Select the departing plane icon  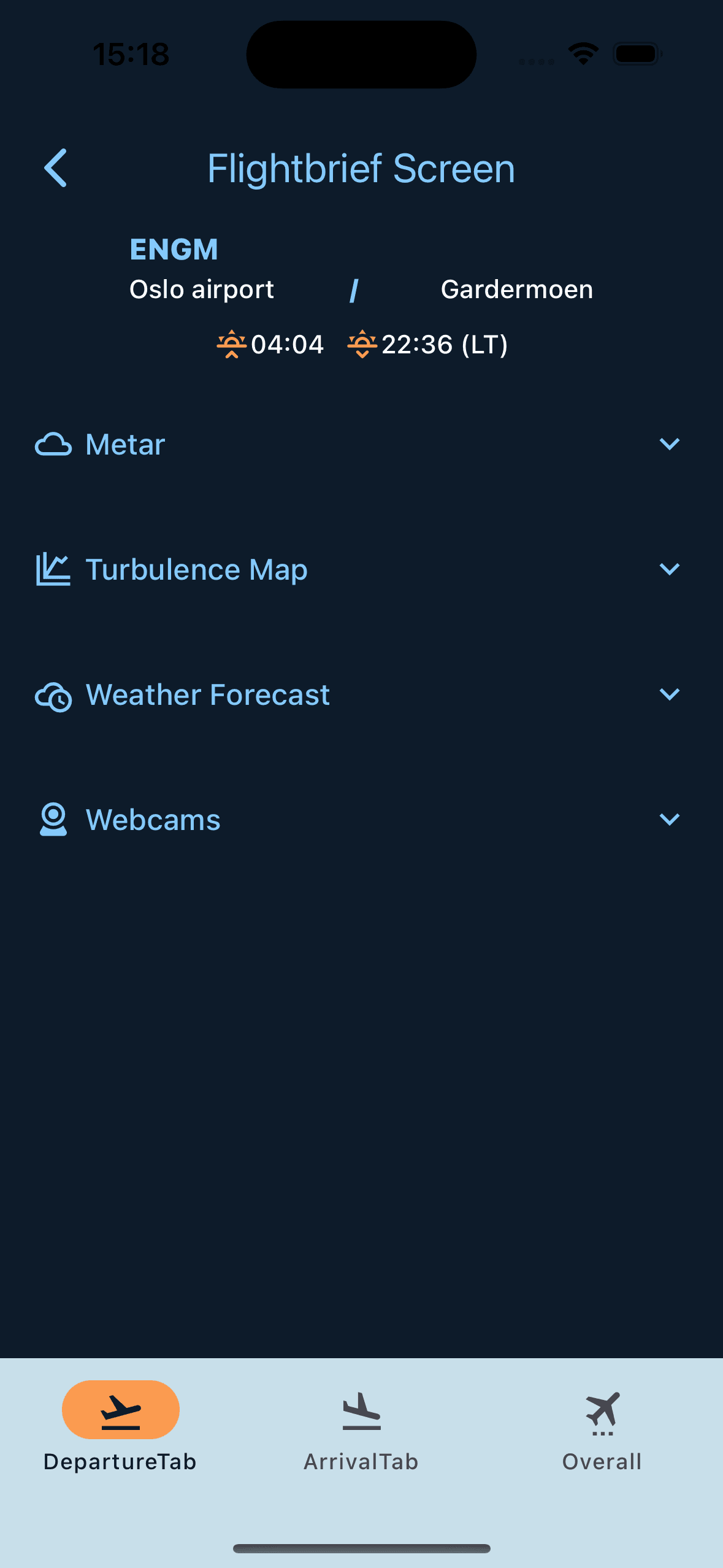(121, 1410)
